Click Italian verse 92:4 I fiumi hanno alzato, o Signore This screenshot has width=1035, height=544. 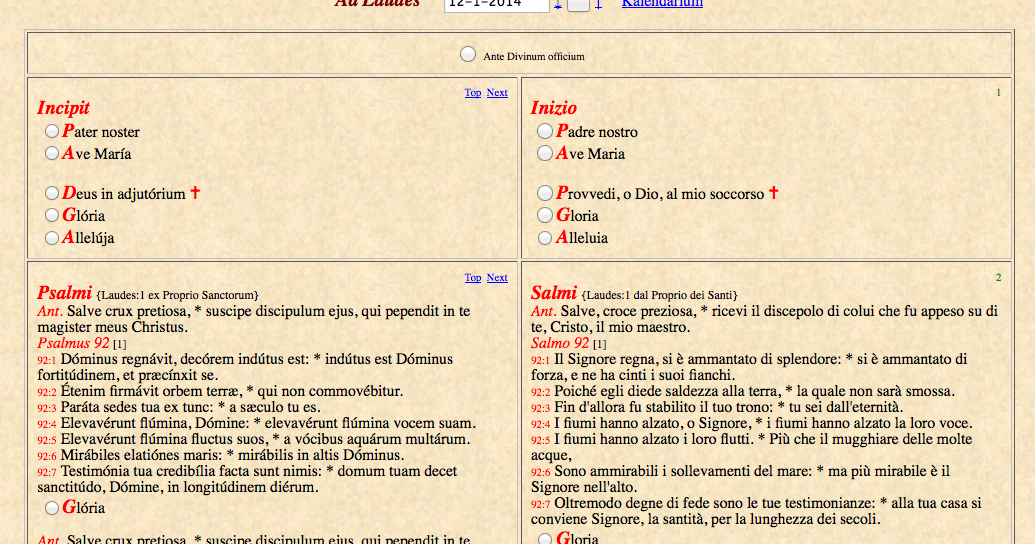[751, 423]
